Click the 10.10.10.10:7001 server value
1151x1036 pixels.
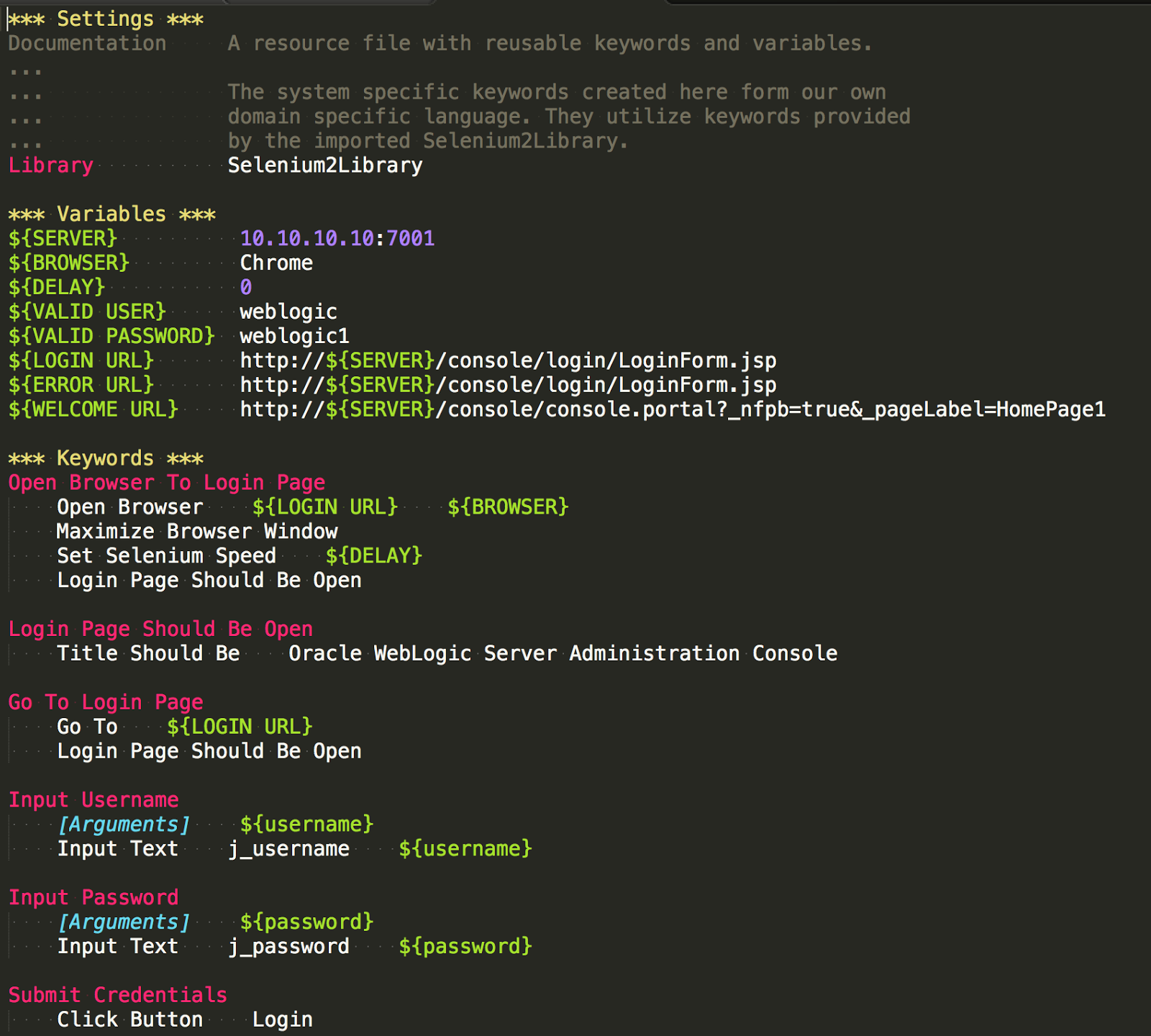coord(337,238)
